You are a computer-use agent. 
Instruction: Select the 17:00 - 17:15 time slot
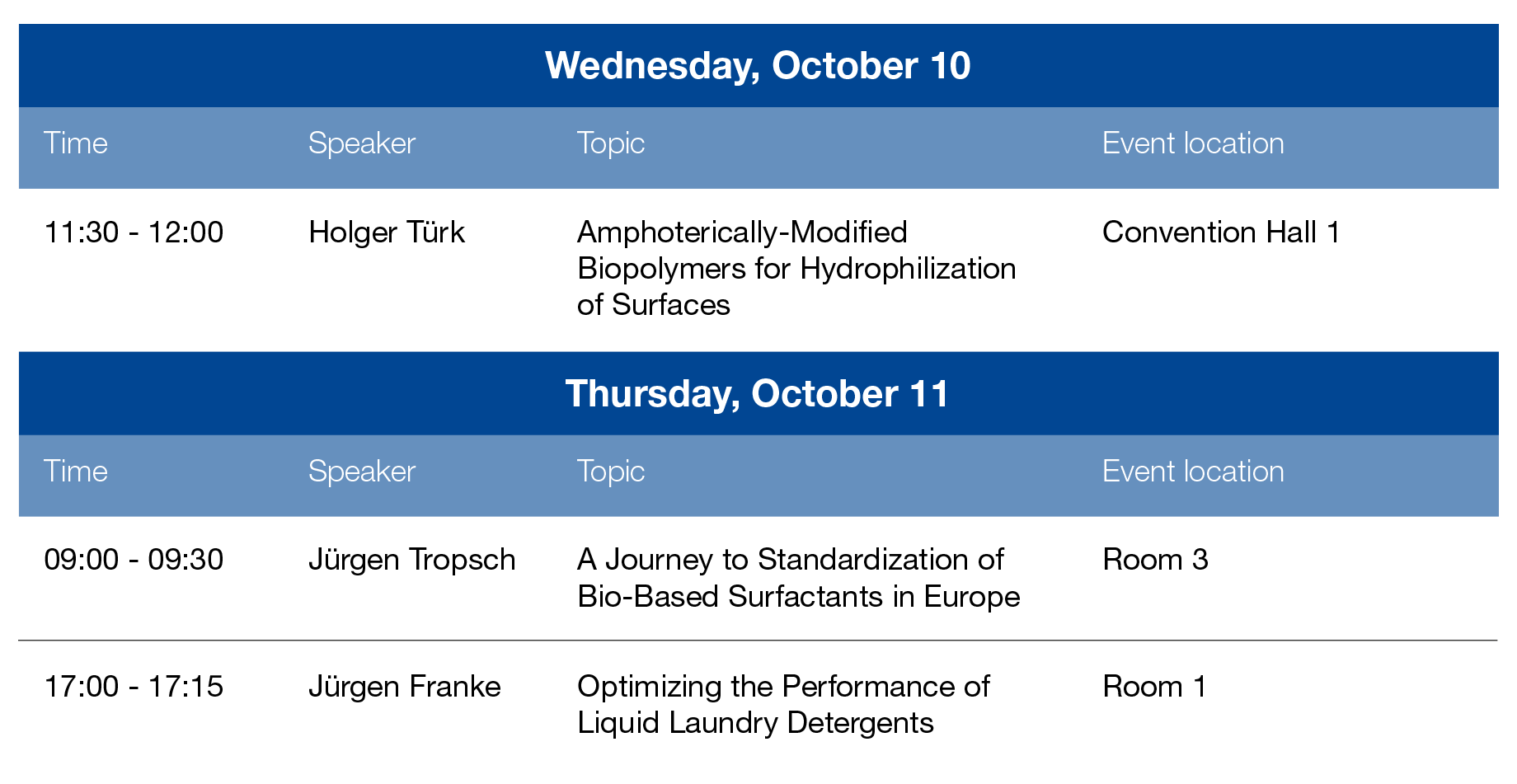tap(134, 687)
